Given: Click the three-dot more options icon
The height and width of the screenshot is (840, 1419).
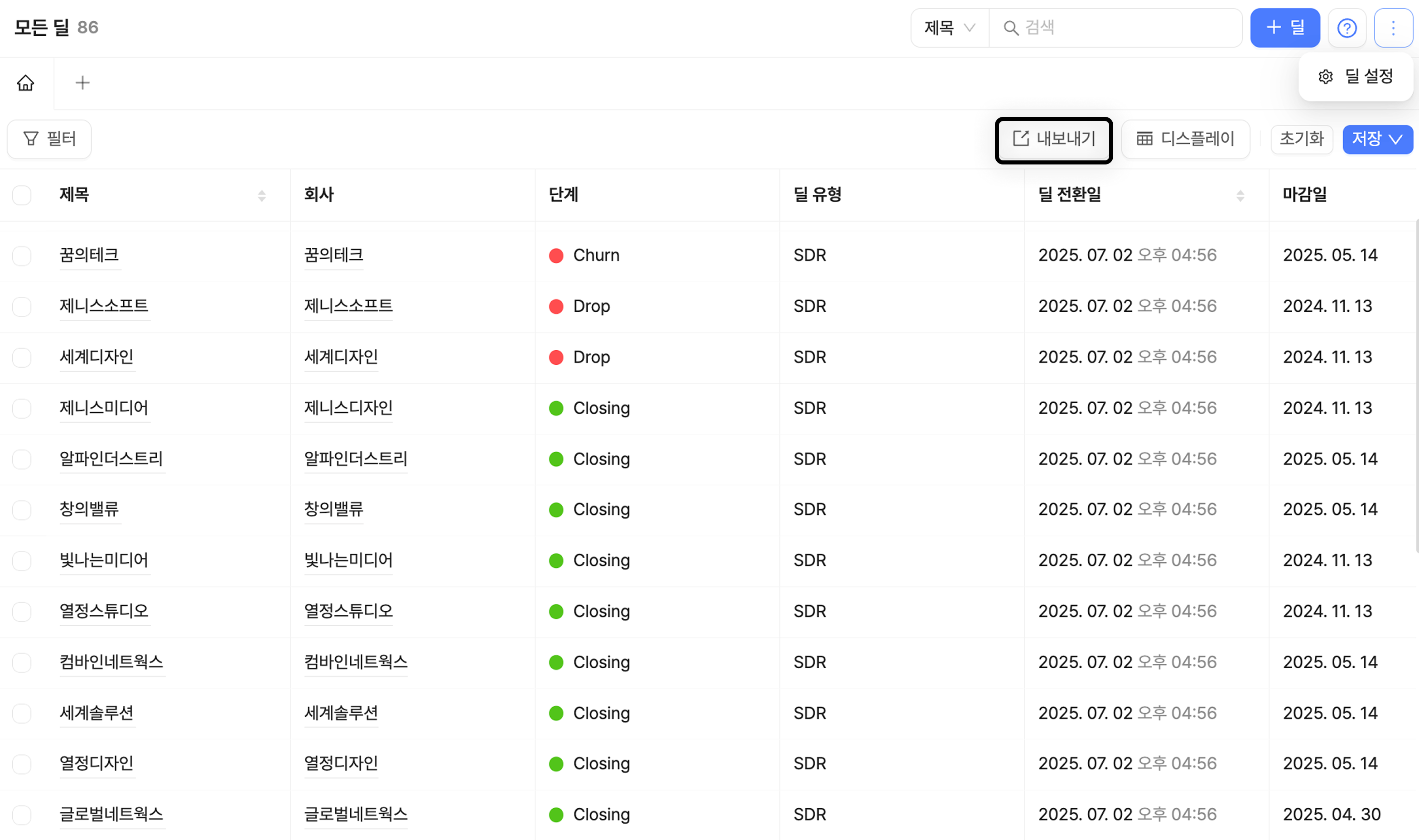Looking at the screenshot, I should (1393, 28).
